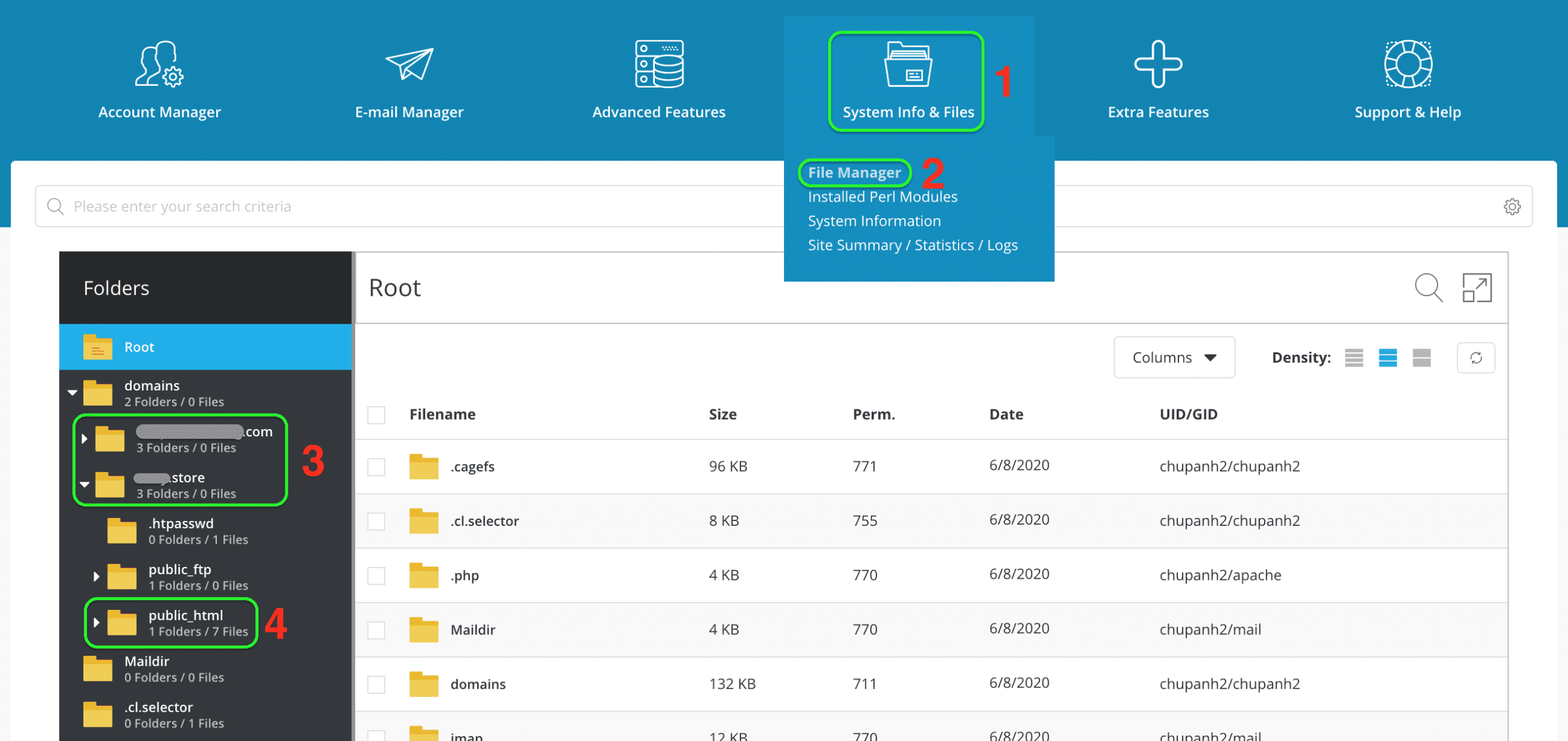Click the E-mail Manager paper plane icon
1568x741 pixels.
click(x=409, y=64)
